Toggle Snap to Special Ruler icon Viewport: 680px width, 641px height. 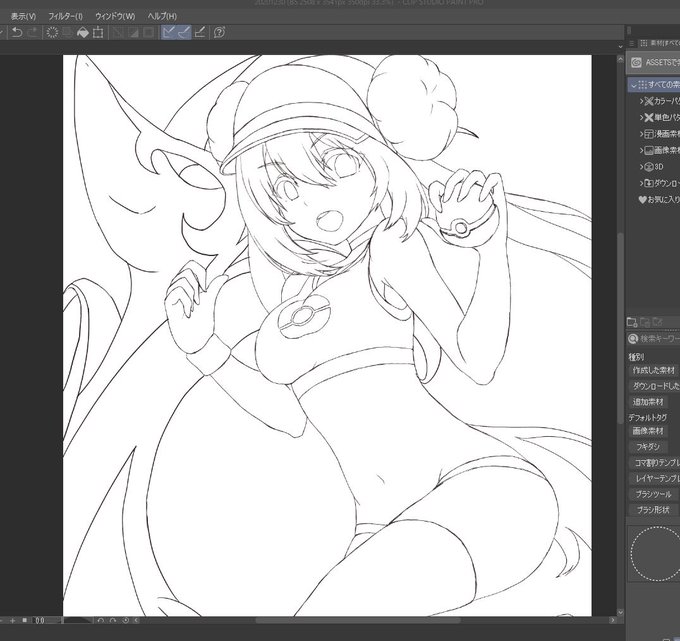click(x=184, y=33)
